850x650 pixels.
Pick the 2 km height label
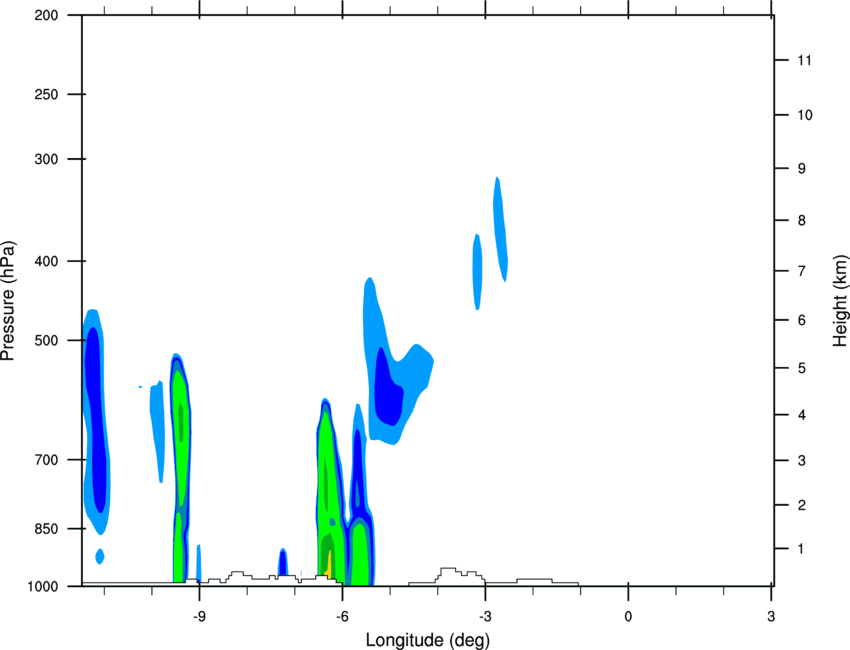[802, 505]
